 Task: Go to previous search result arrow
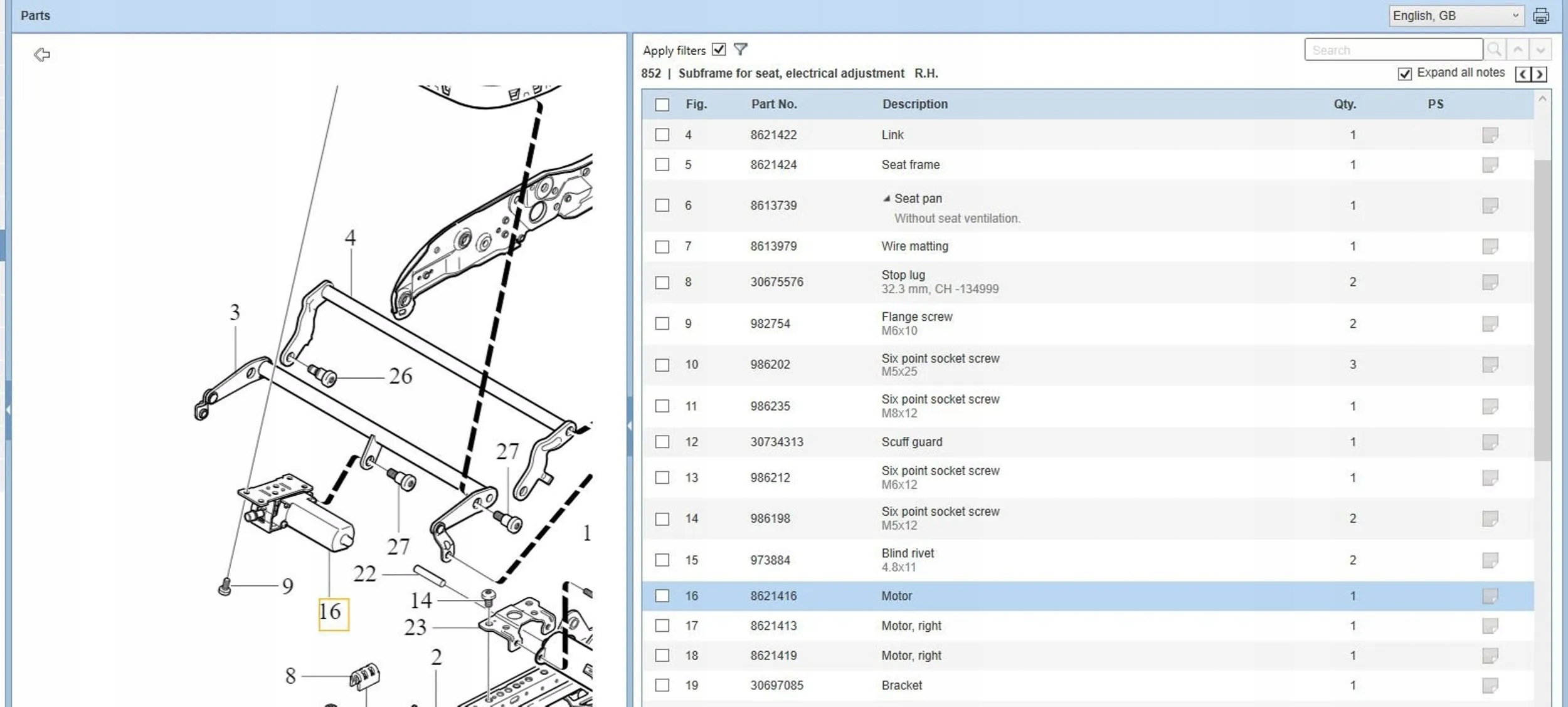(1518, 50)
